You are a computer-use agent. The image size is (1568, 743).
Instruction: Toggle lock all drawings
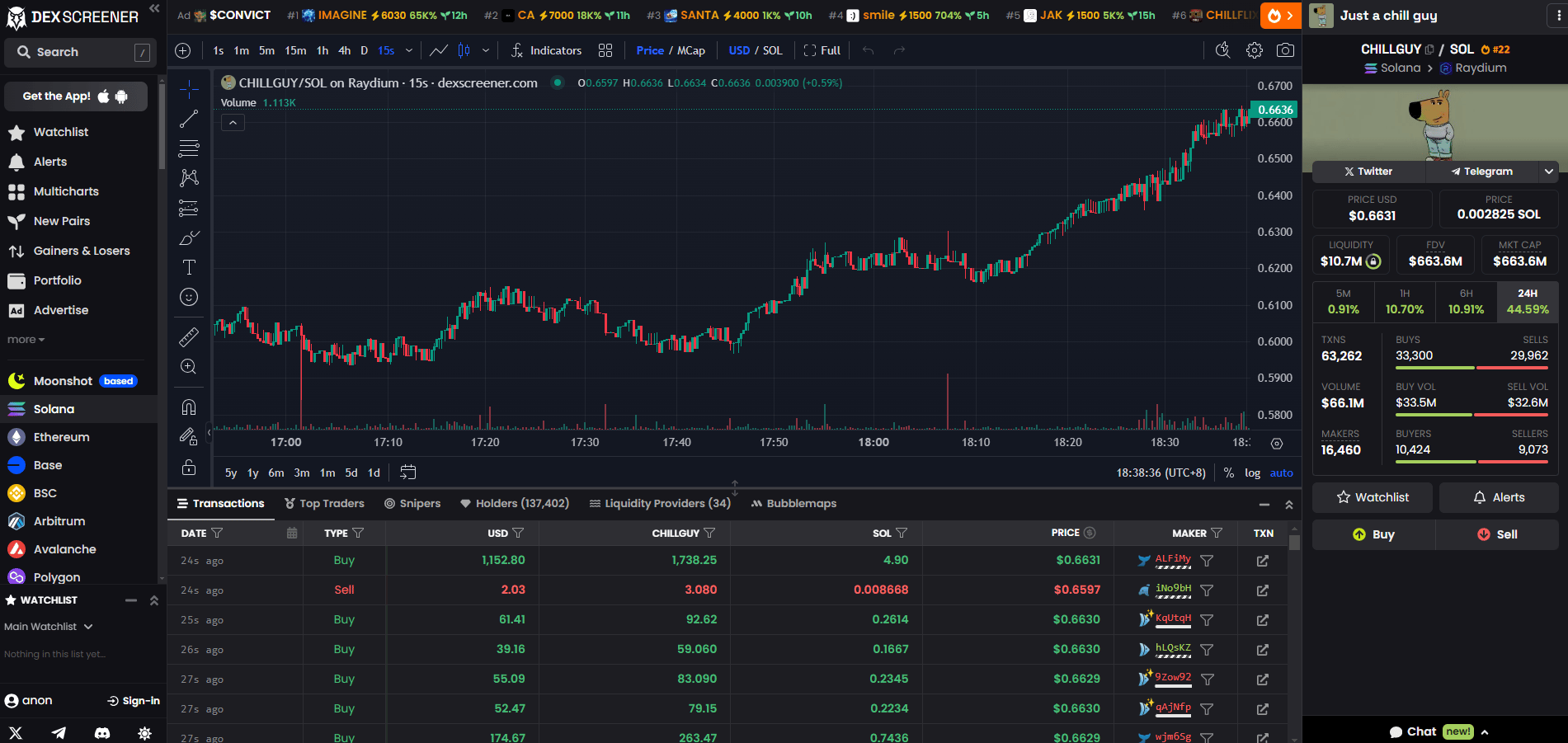189,467
